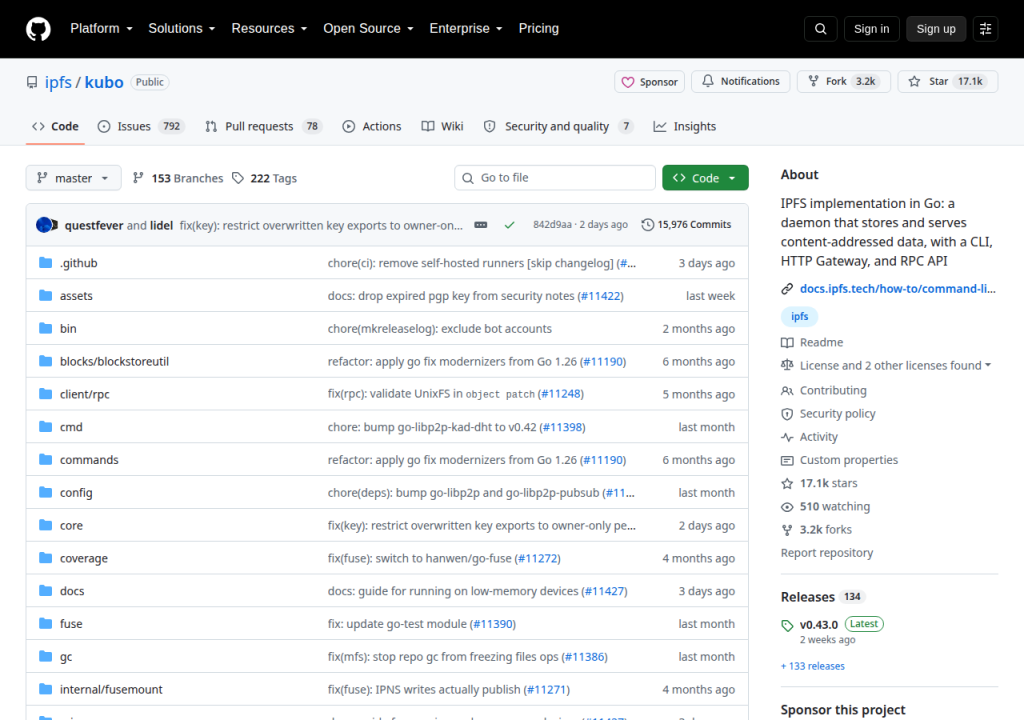Star the kubo repository
Viewport: 1024px width, 720px height.
click(948, 81)
